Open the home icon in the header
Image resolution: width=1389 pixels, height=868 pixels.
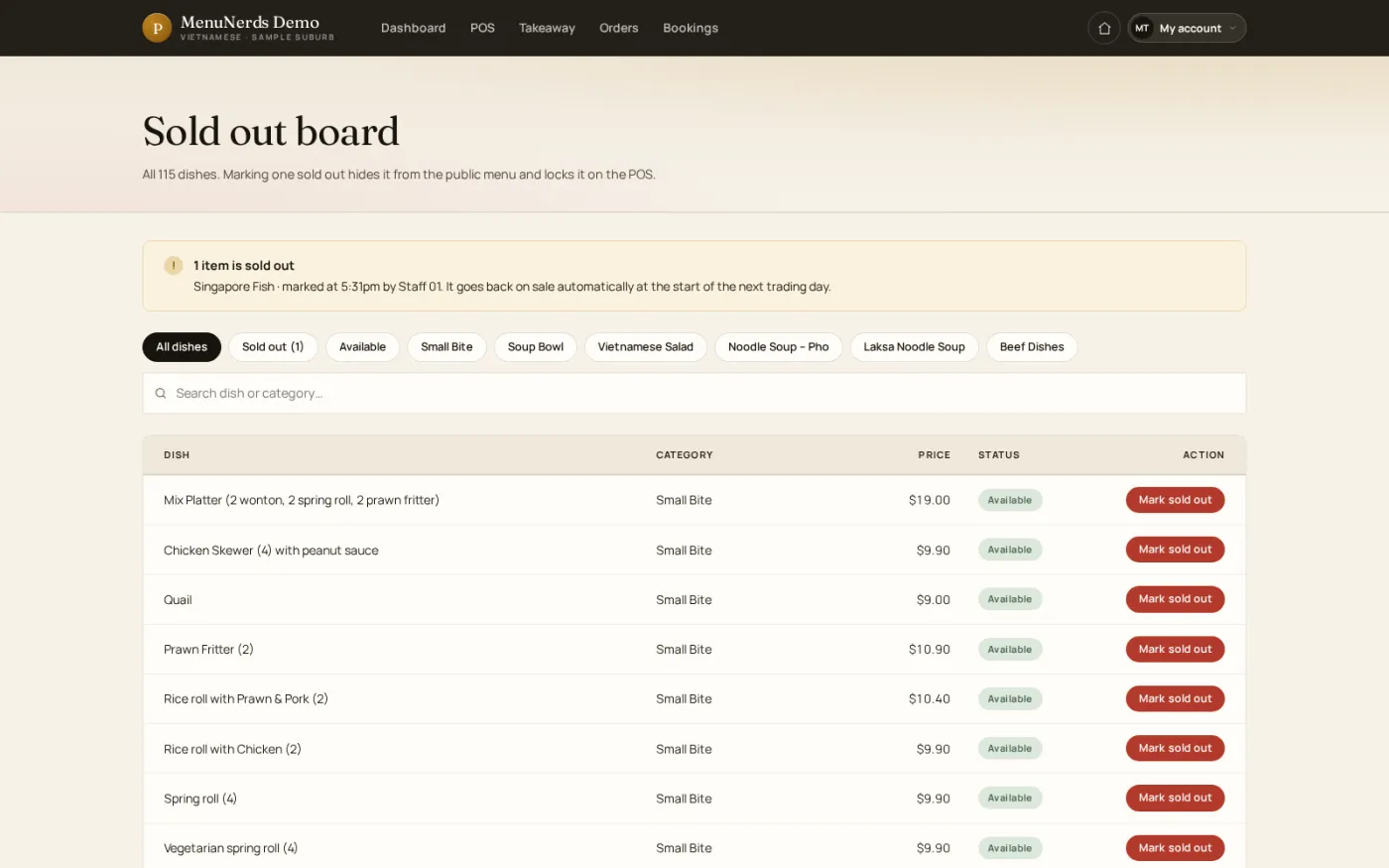tap(1104, 28)
